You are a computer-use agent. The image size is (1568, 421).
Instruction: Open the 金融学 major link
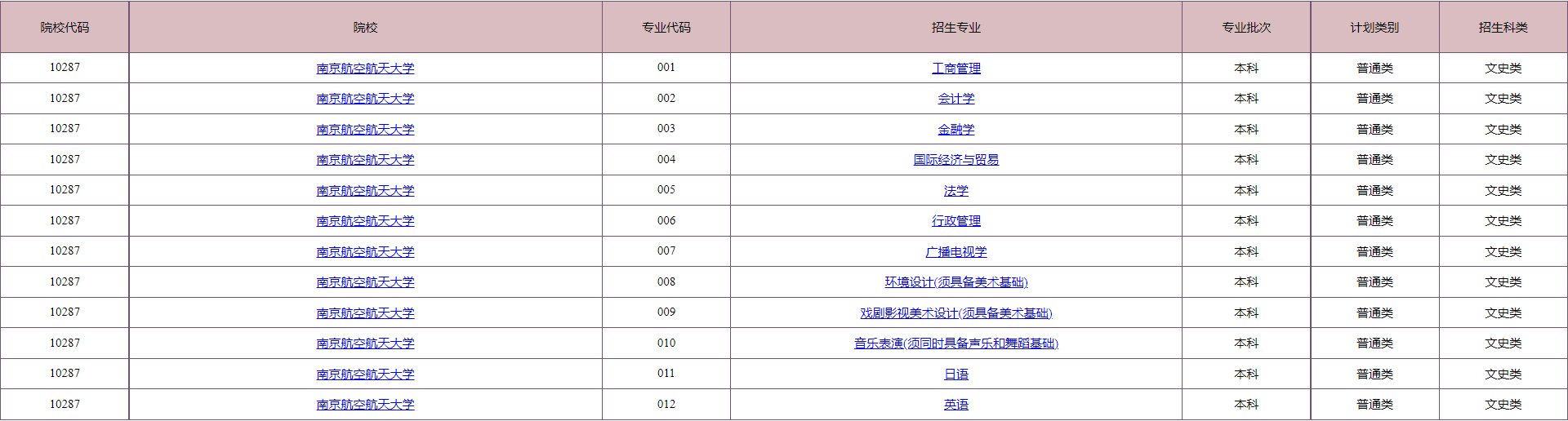(x=956, y=129)
